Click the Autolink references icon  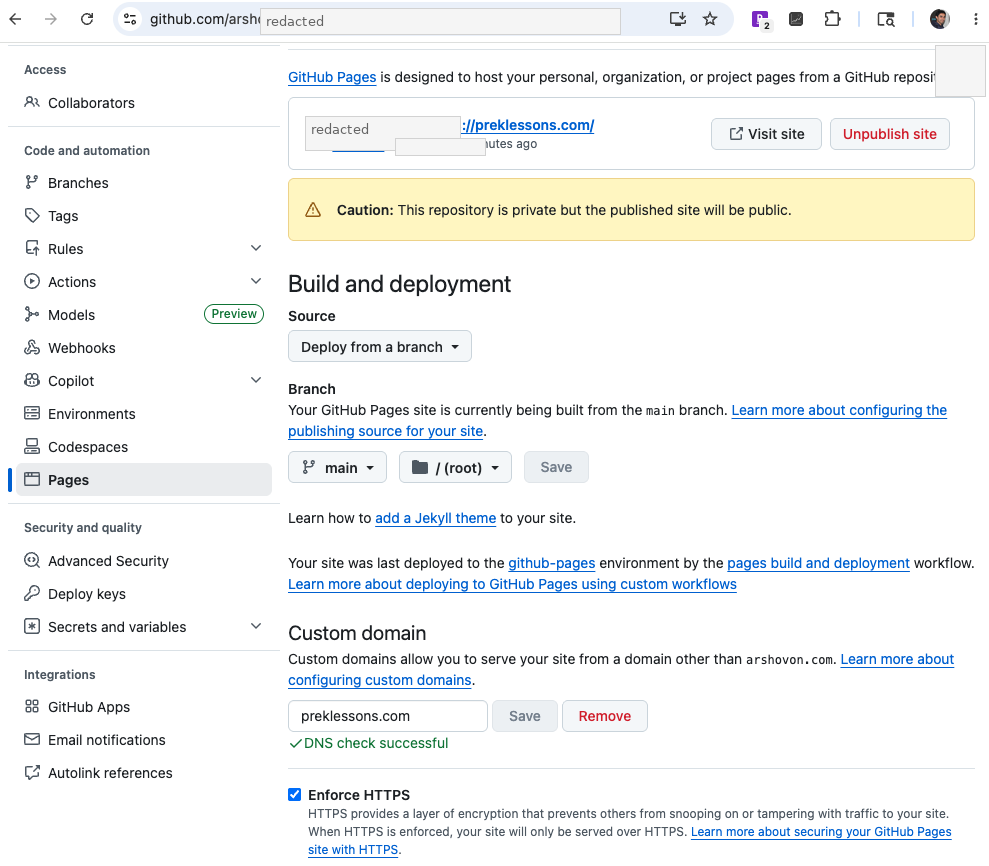(32, 773)
